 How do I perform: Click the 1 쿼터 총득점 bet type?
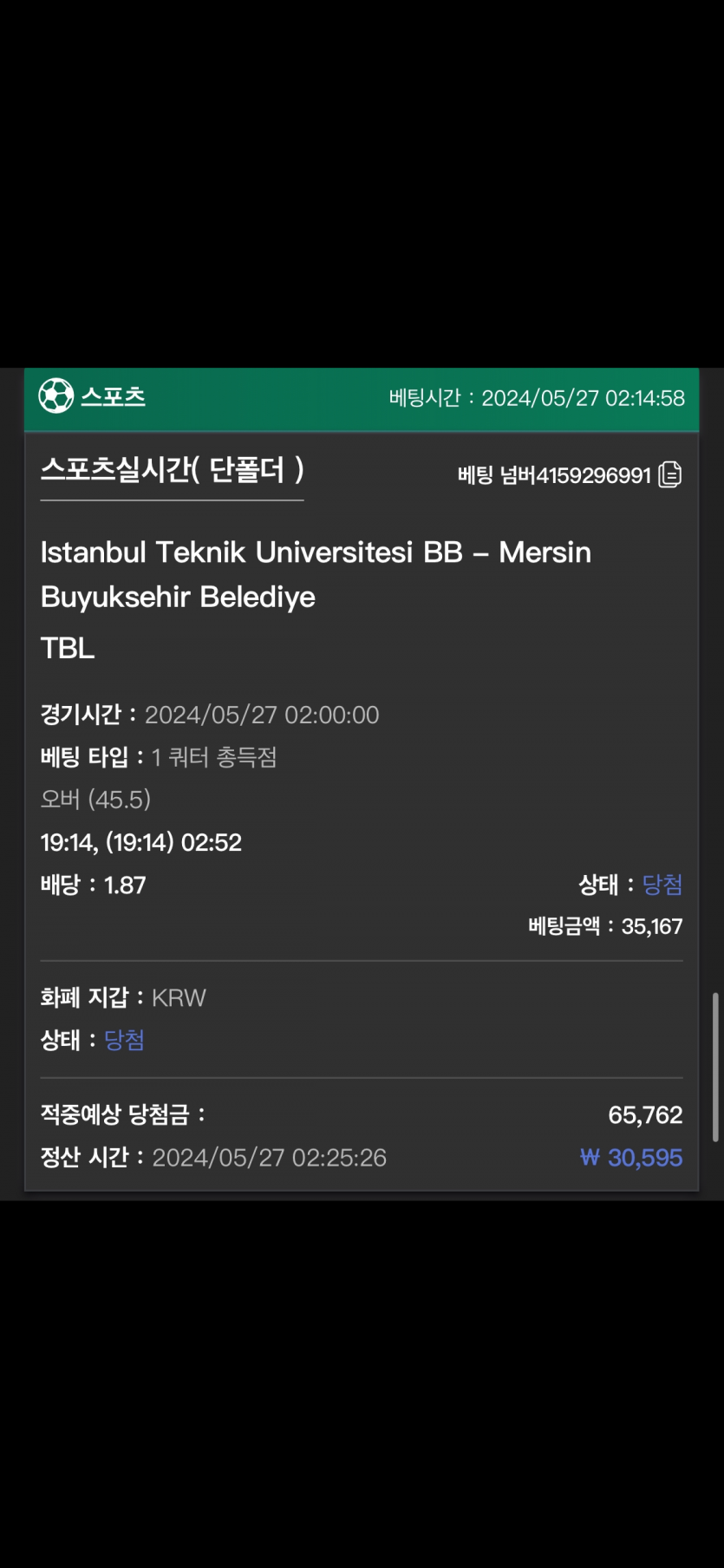[x=214, y=757]
